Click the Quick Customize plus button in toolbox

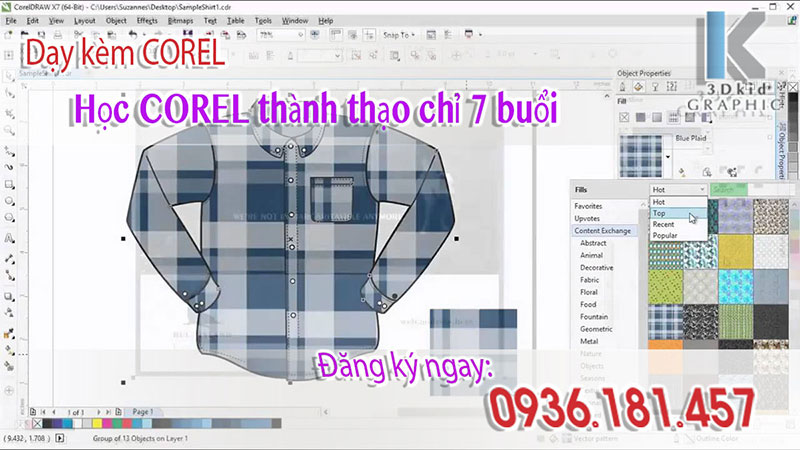(x=9, y=391)
